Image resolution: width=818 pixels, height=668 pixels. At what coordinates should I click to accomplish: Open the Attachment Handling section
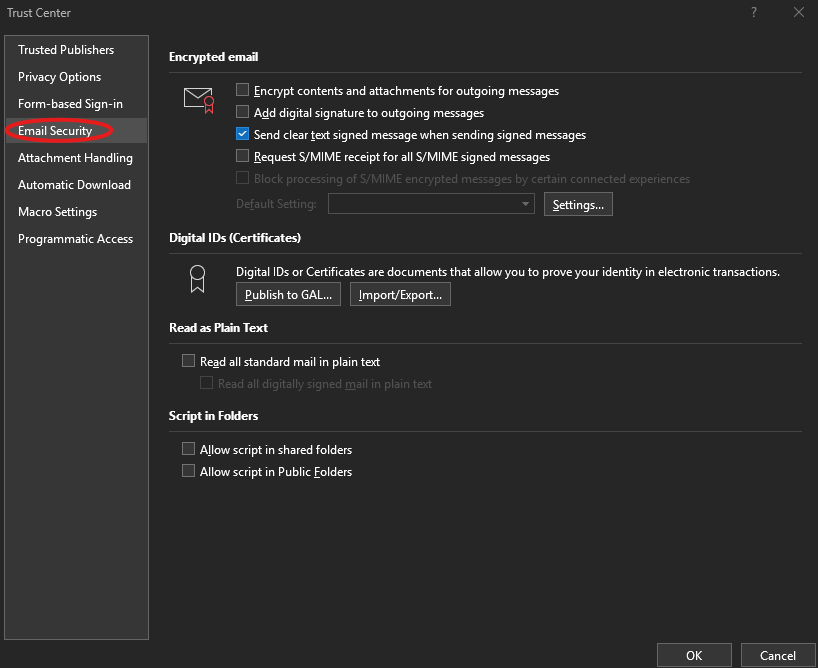click(74, 157)
